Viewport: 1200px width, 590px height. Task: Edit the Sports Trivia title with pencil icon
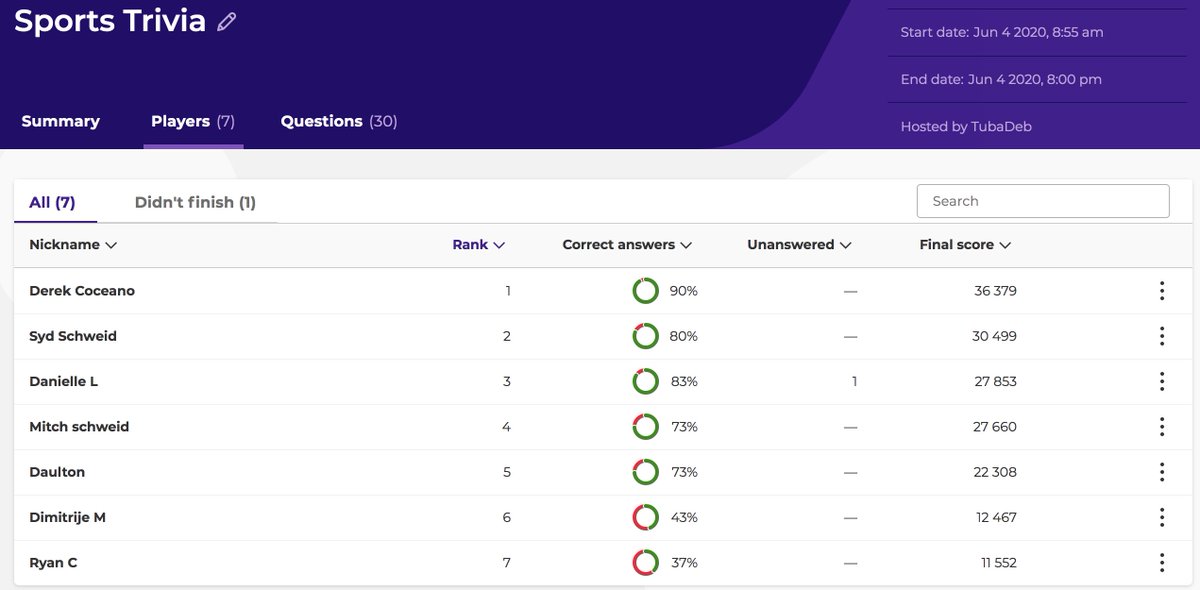(x=227, y=21)
